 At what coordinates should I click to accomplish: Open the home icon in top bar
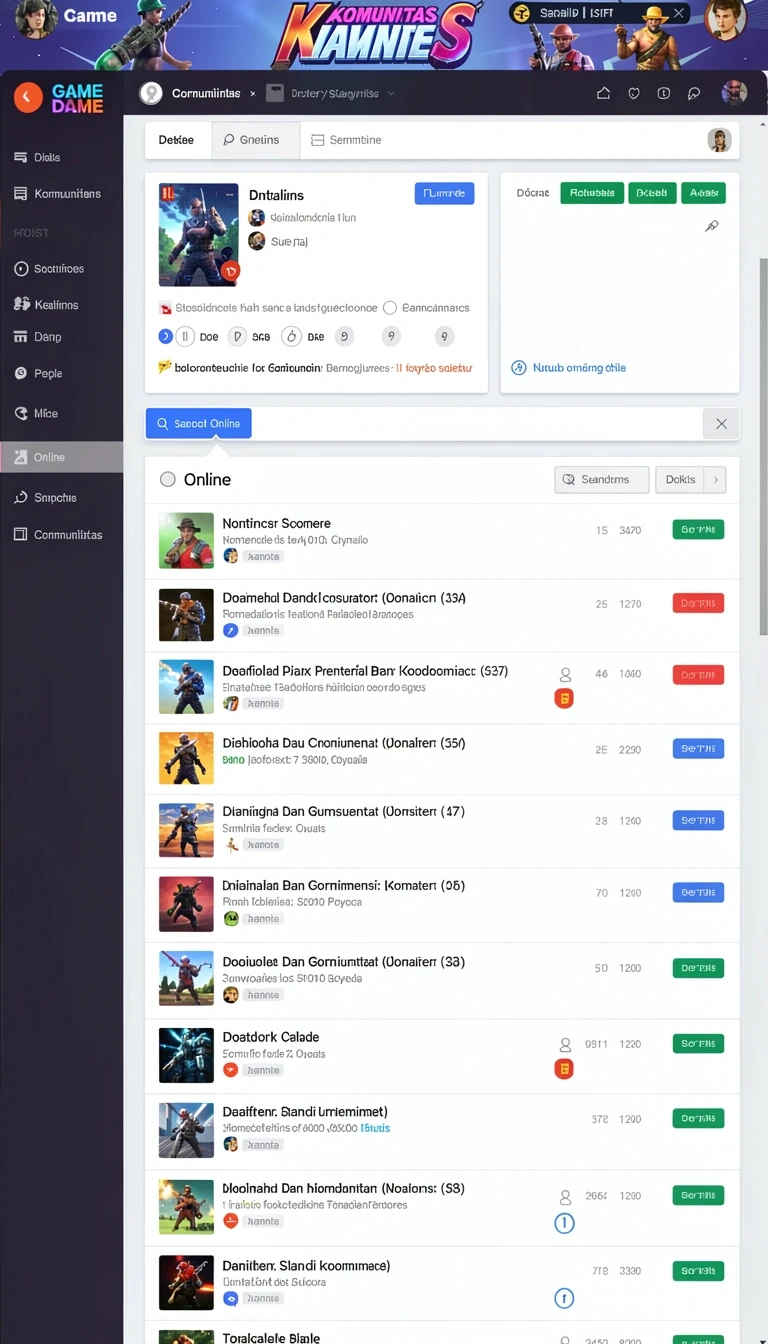click(603, 93)
